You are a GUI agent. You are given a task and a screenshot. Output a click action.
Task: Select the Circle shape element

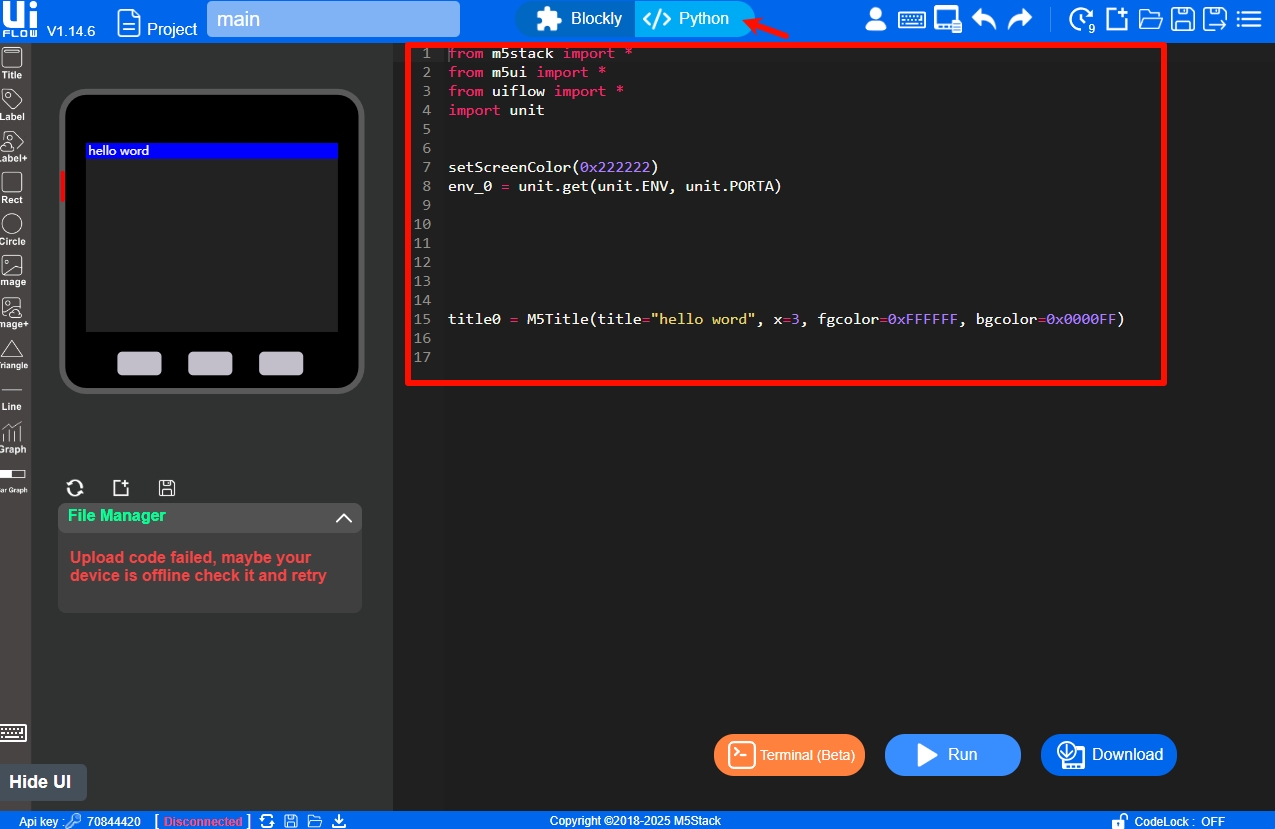click(12, 230)
